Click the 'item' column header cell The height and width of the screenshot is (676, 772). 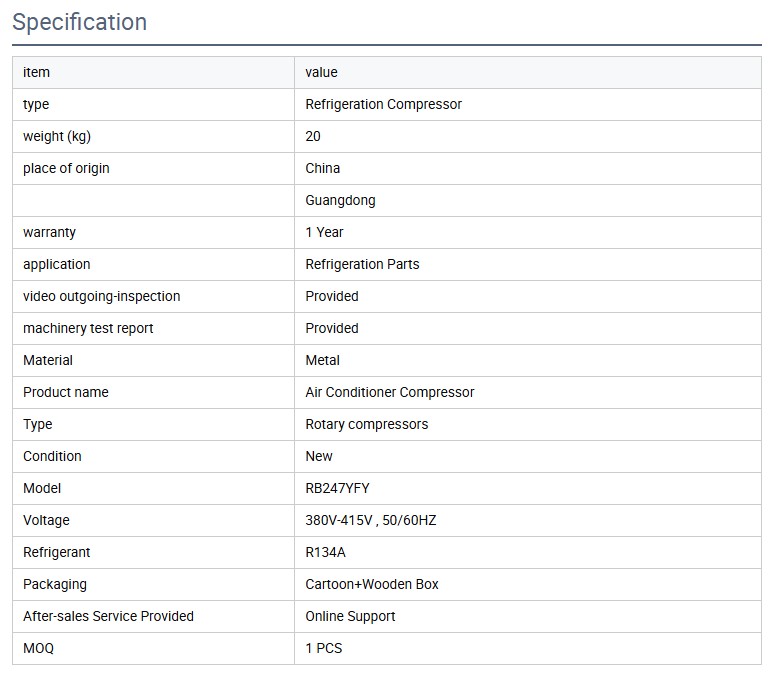click(37, 72)
